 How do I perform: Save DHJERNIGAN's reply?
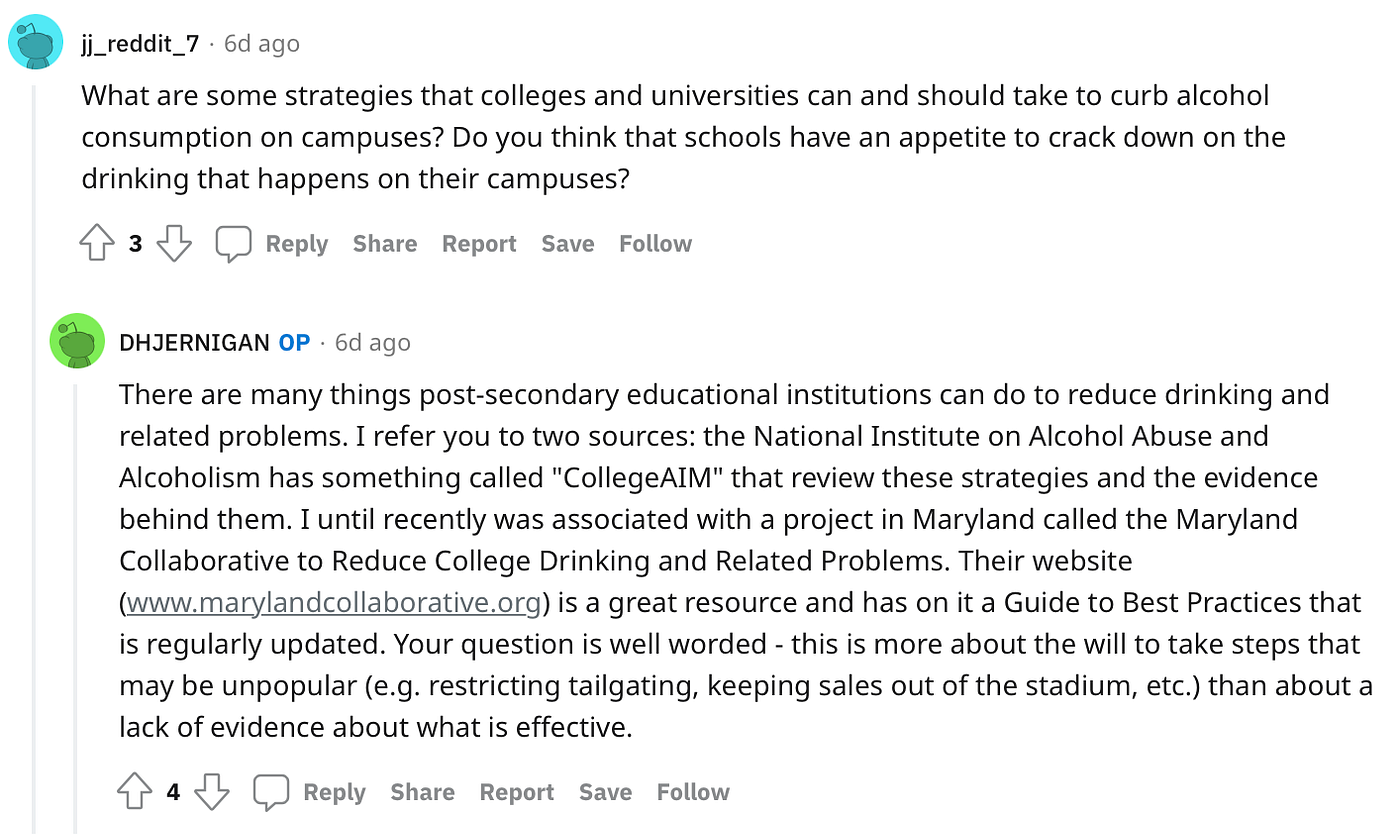click(605, 792)
